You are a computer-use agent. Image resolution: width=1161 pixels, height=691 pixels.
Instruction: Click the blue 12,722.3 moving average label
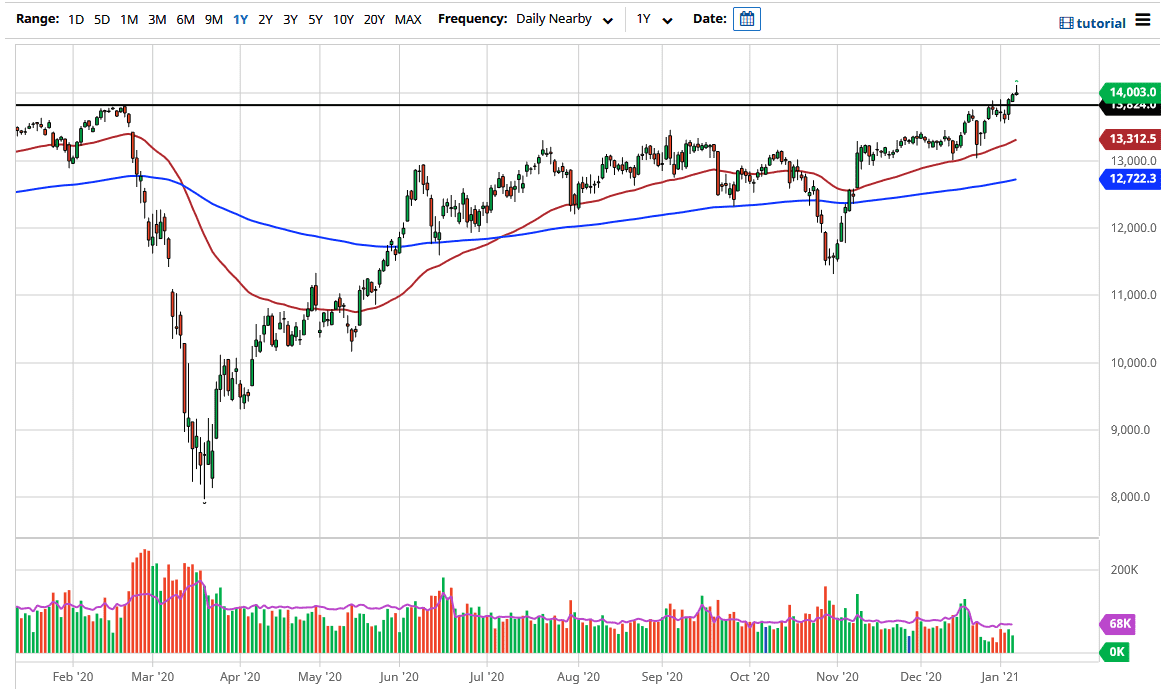pos(1129,178)
